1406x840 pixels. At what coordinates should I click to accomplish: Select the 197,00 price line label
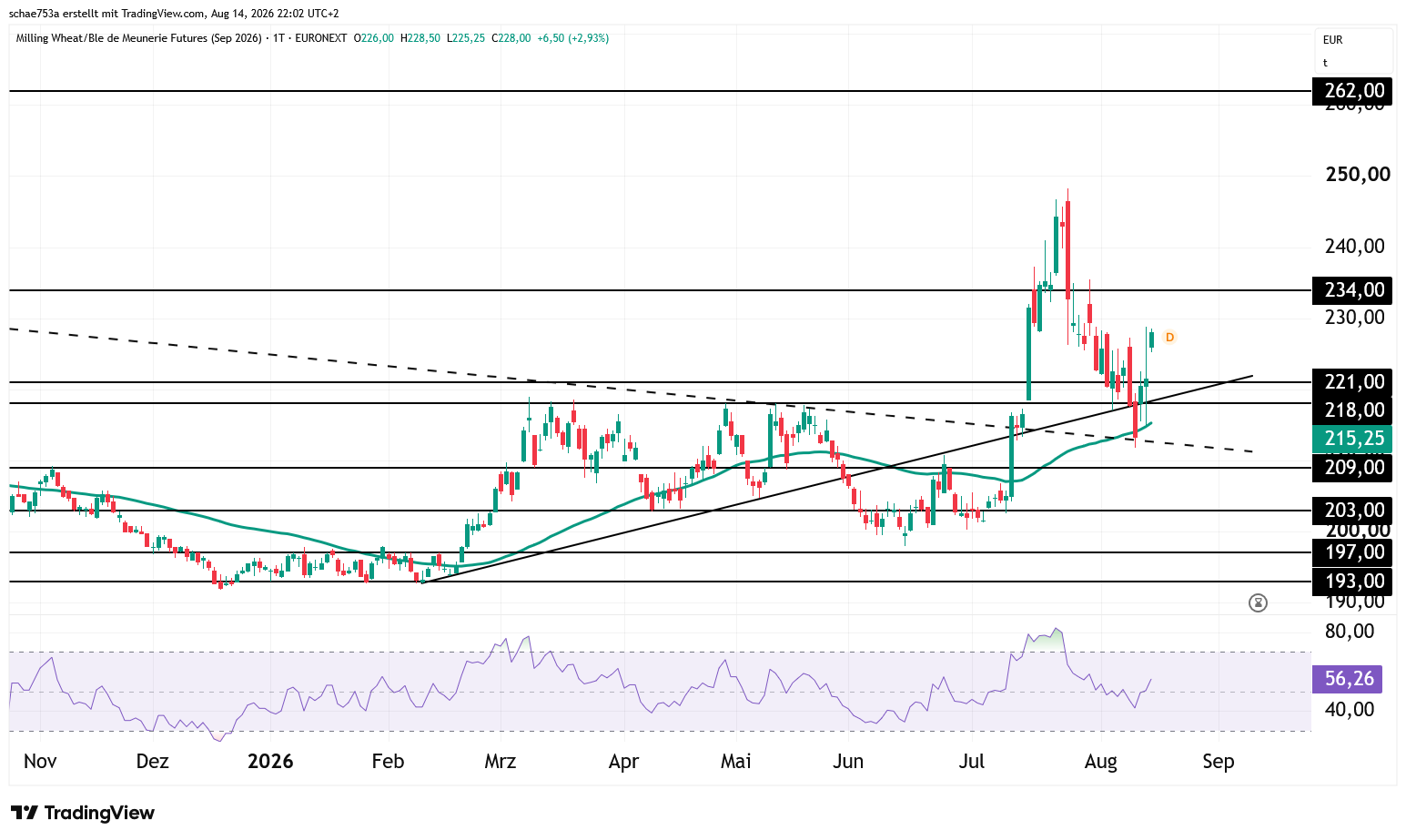pos(1352,552)
